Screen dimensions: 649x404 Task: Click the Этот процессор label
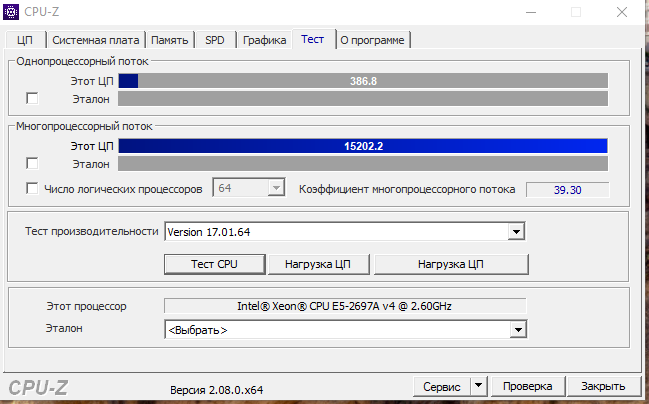86,306
